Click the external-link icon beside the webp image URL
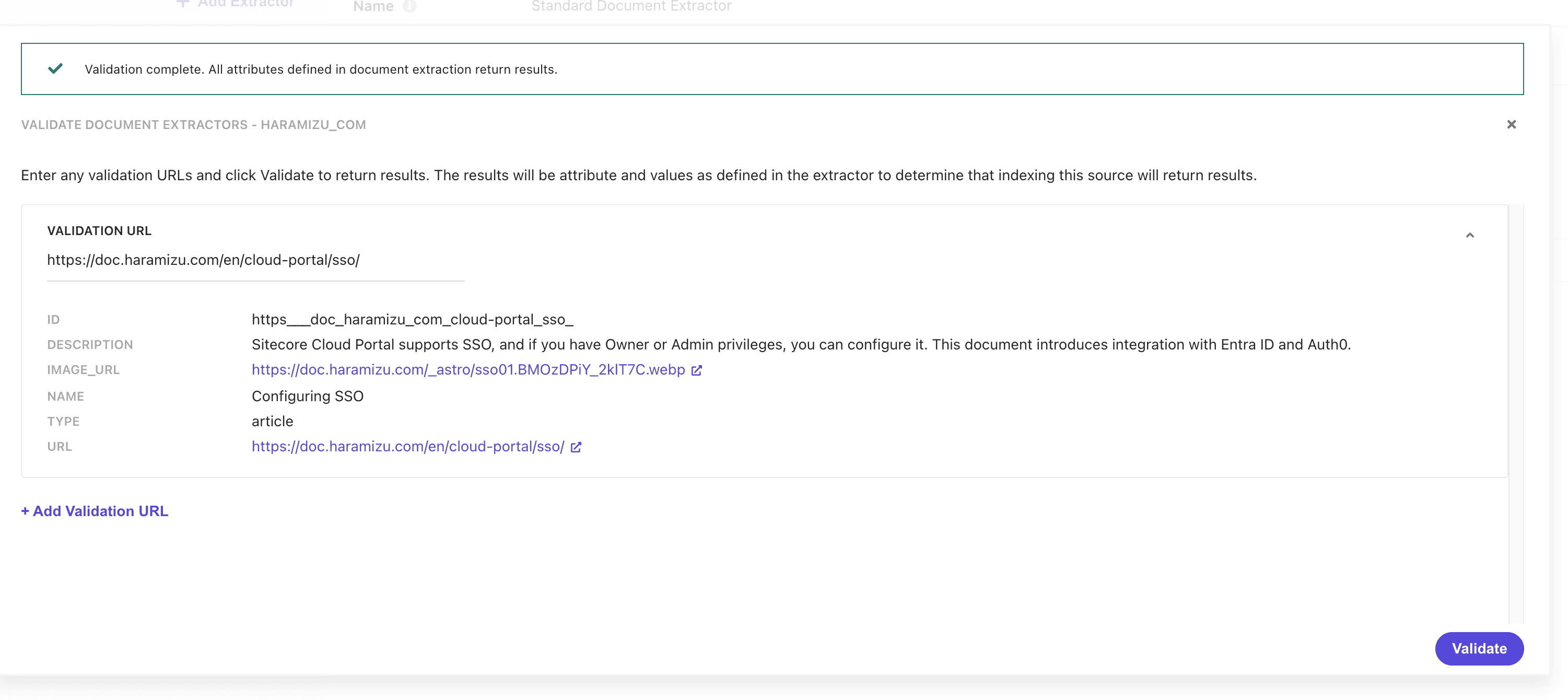 [x=697, y=370]
